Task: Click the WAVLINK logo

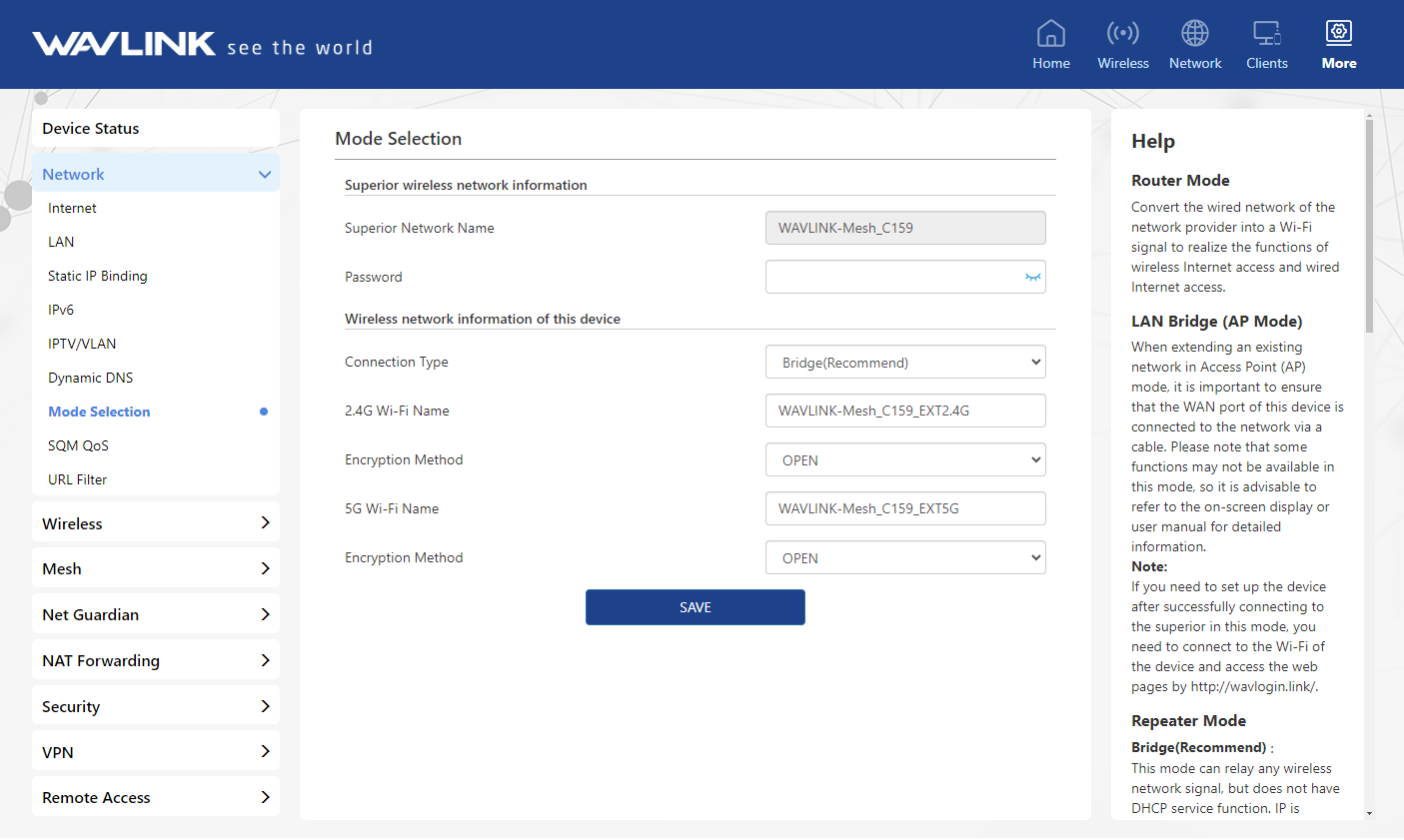Action: [x=124, y=44]
